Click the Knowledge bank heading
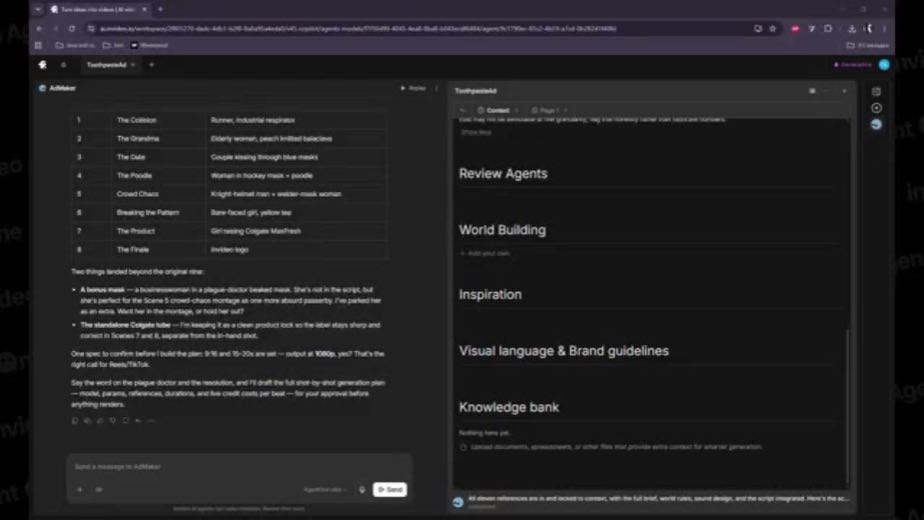Screen dimensions: 924x520 pos(509,407)
